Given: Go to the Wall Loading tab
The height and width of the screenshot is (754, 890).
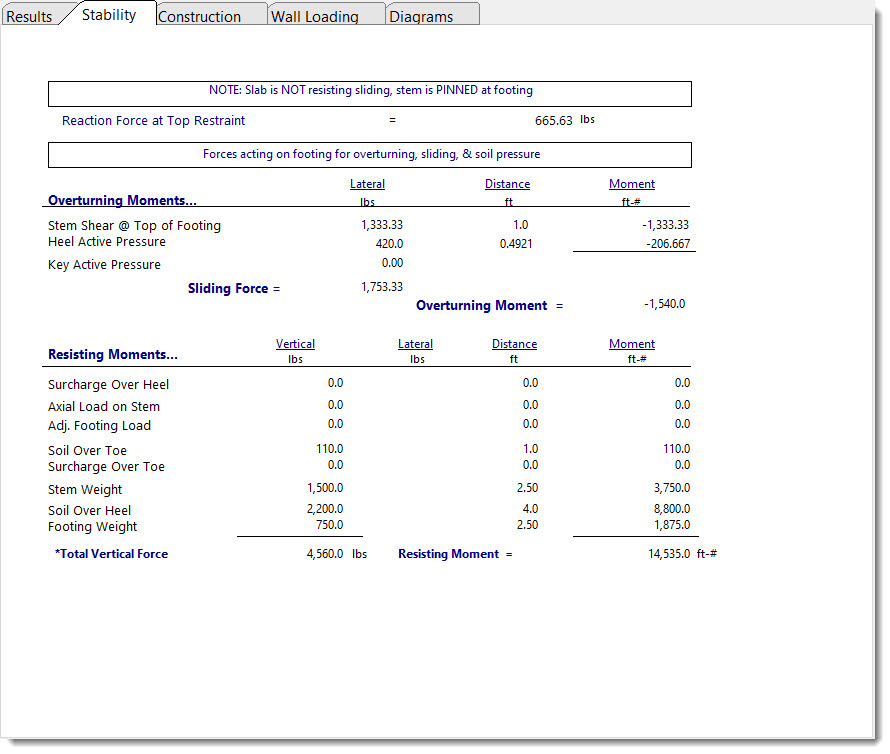Looking at the screenshot, I should pos(314,16).
